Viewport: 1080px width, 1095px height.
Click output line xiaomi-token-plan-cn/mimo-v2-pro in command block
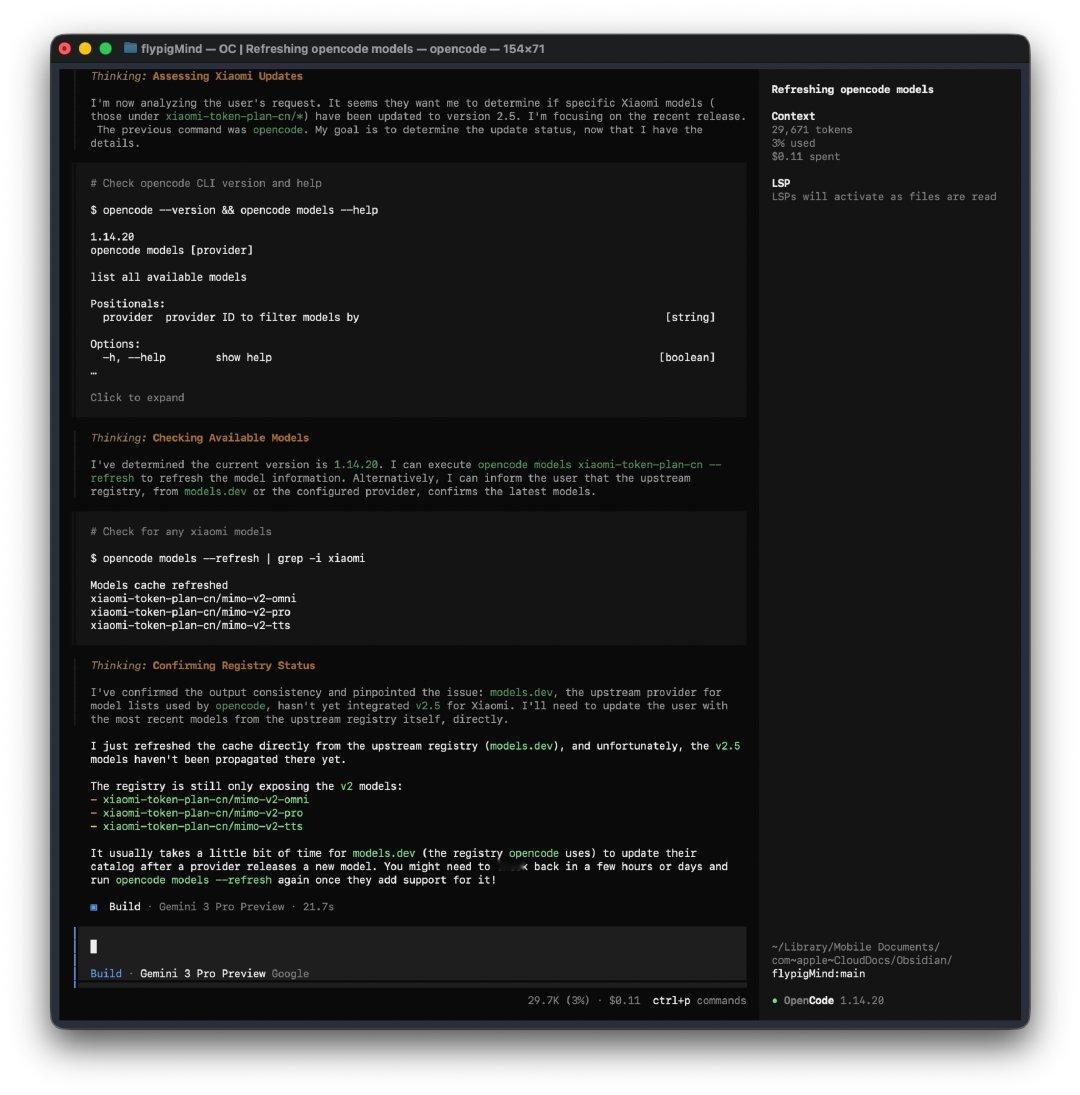pos(191,612)
